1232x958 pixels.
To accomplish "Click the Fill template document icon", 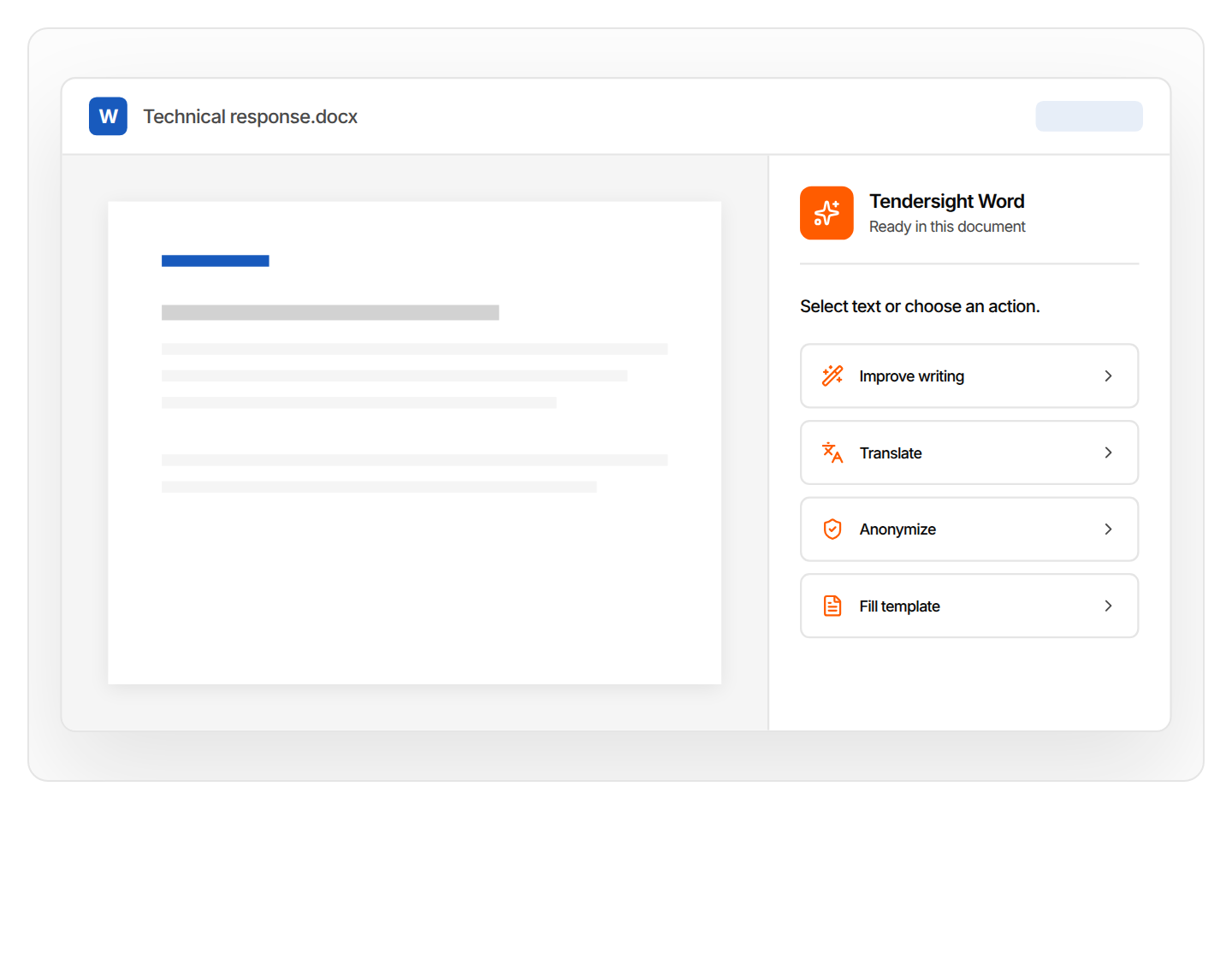I will tap(832, 606).
